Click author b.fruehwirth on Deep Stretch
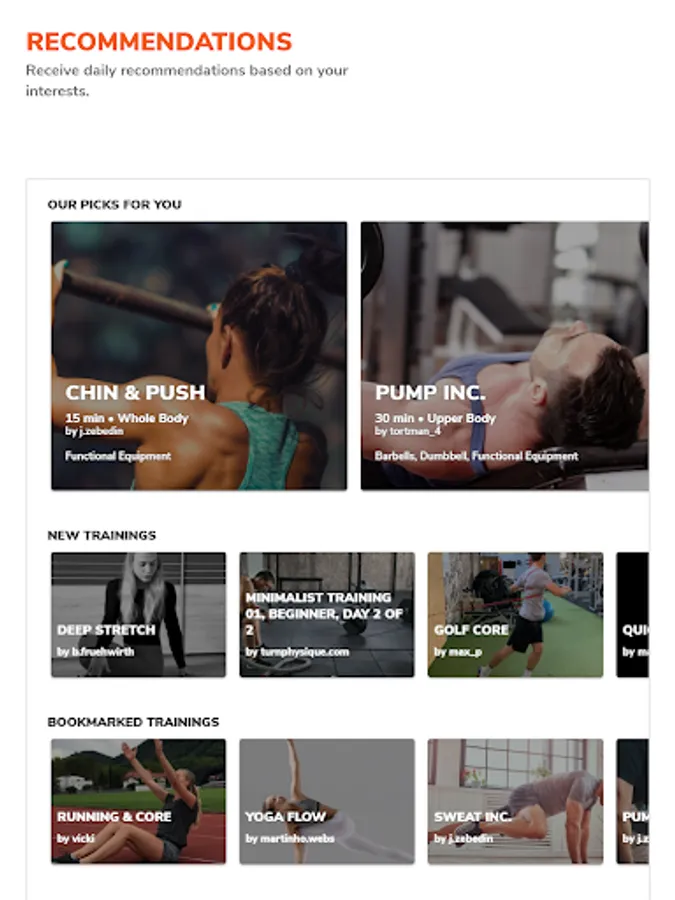This screenshot has height=900, width=675. tap(95, 652)
